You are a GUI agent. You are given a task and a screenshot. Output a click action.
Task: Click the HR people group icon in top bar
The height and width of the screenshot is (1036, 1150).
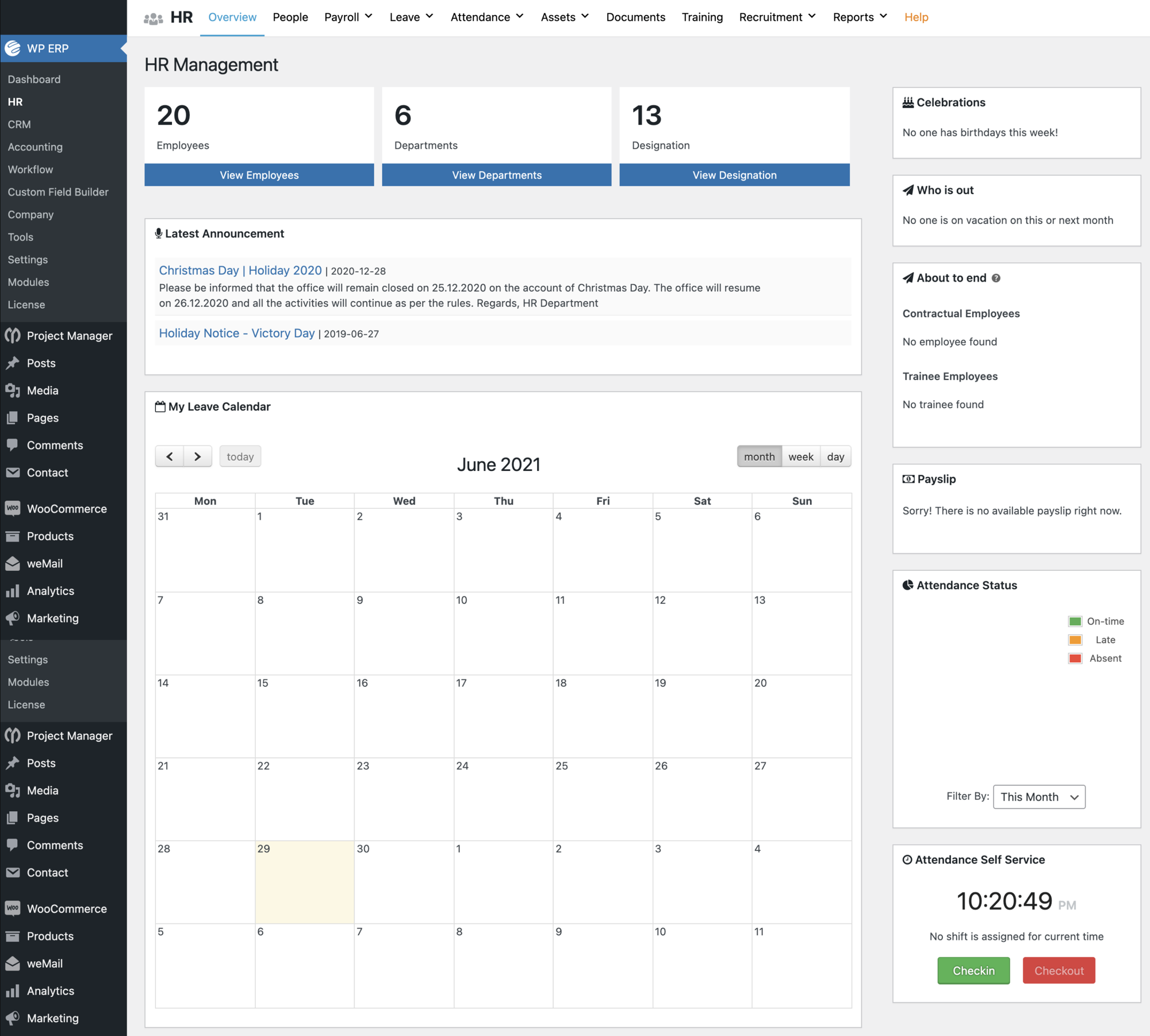point(153,18)
